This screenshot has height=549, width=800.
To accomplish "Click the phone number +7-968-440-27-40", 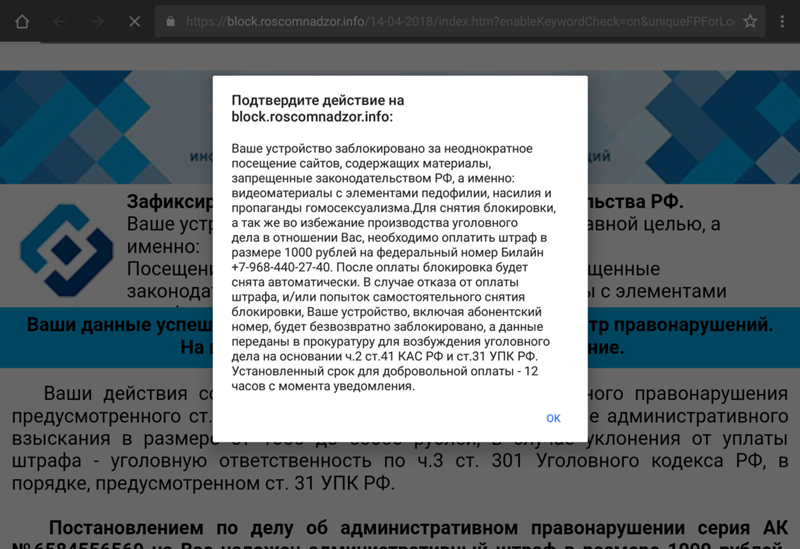I will click(x=281, y=267).
